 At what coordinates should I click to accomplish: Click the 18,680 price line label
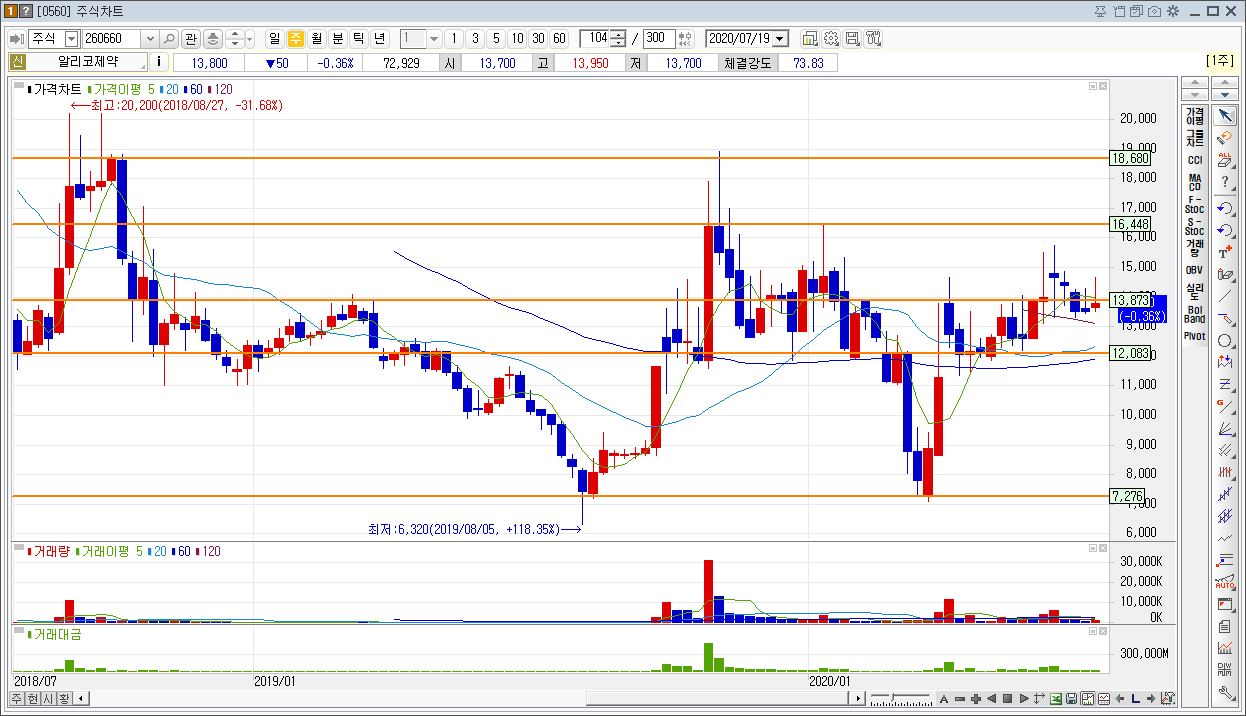(1130, 158)
